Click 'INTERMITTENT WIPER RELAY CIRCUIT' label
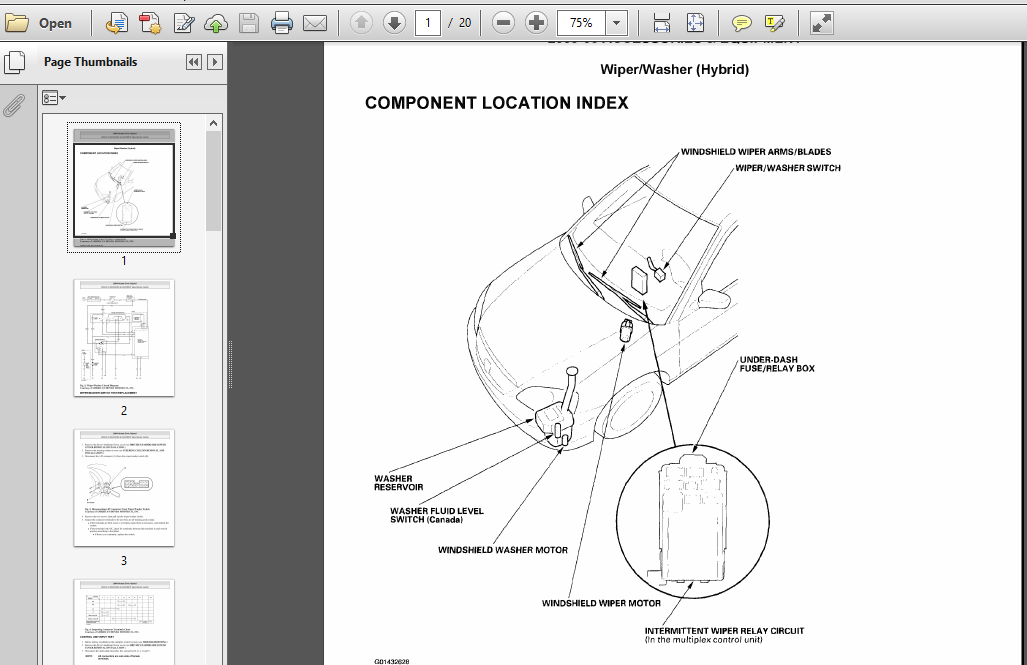The height and width of the screenshot is (665, 1027). (724, 631)
